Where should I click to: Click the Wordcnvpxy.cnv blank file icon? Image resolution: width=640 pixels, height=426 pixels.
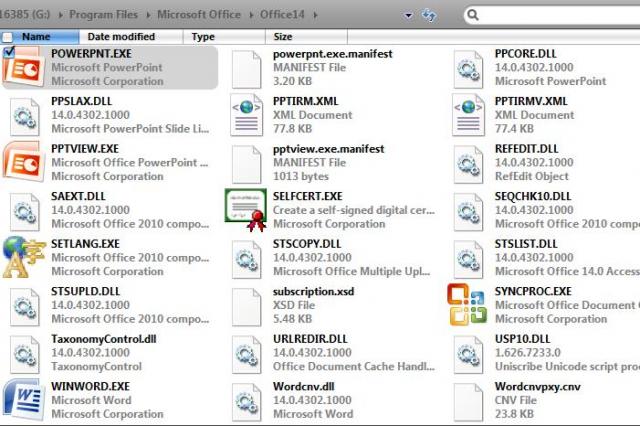coord(468,402)
